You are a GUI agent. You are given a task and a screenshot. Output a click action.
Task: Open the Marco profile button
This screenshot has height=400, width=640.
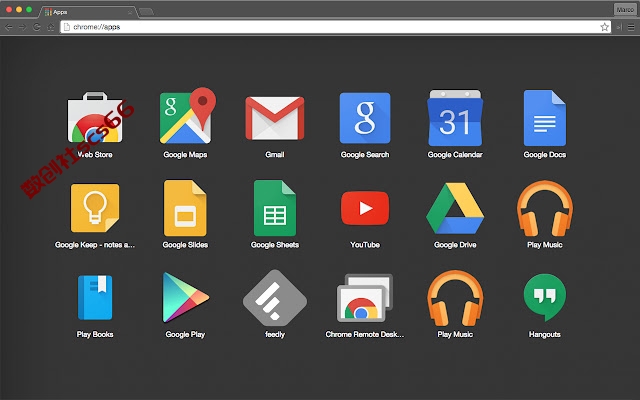tap(624, 9)
